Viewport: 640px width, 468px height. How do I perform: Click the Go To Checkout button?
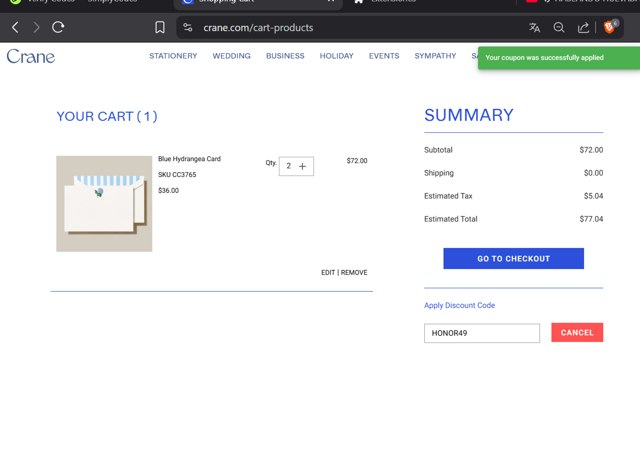513,258
